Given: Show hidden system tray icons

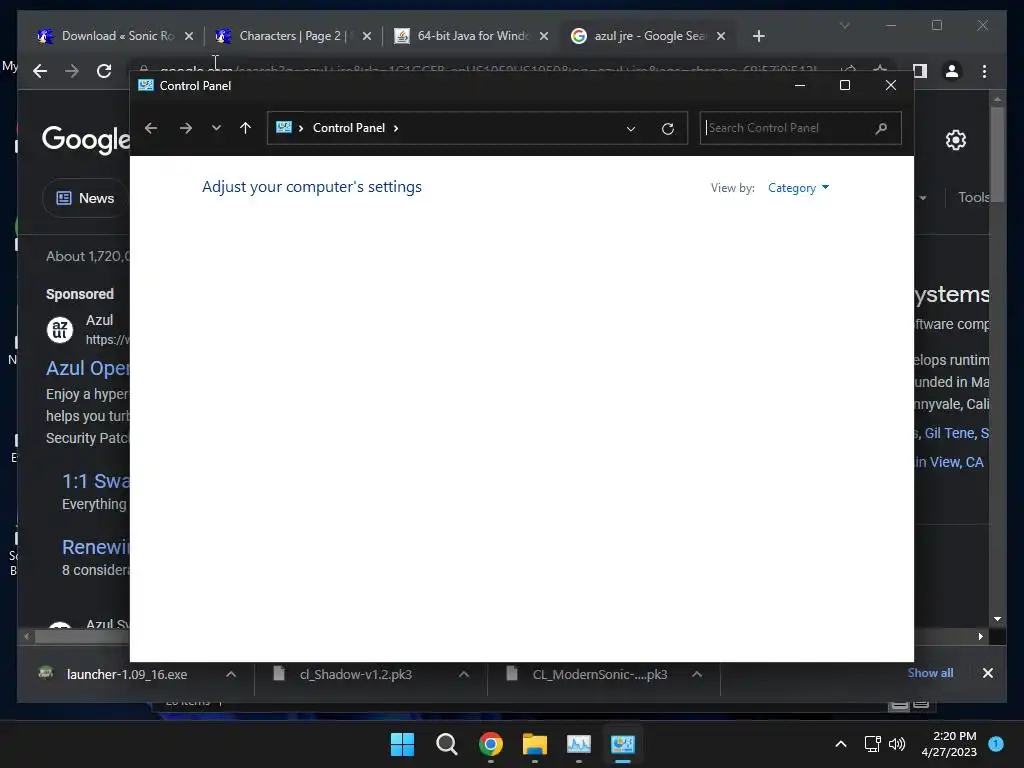Looking at the screenshot, I should (x=841, y=744).
